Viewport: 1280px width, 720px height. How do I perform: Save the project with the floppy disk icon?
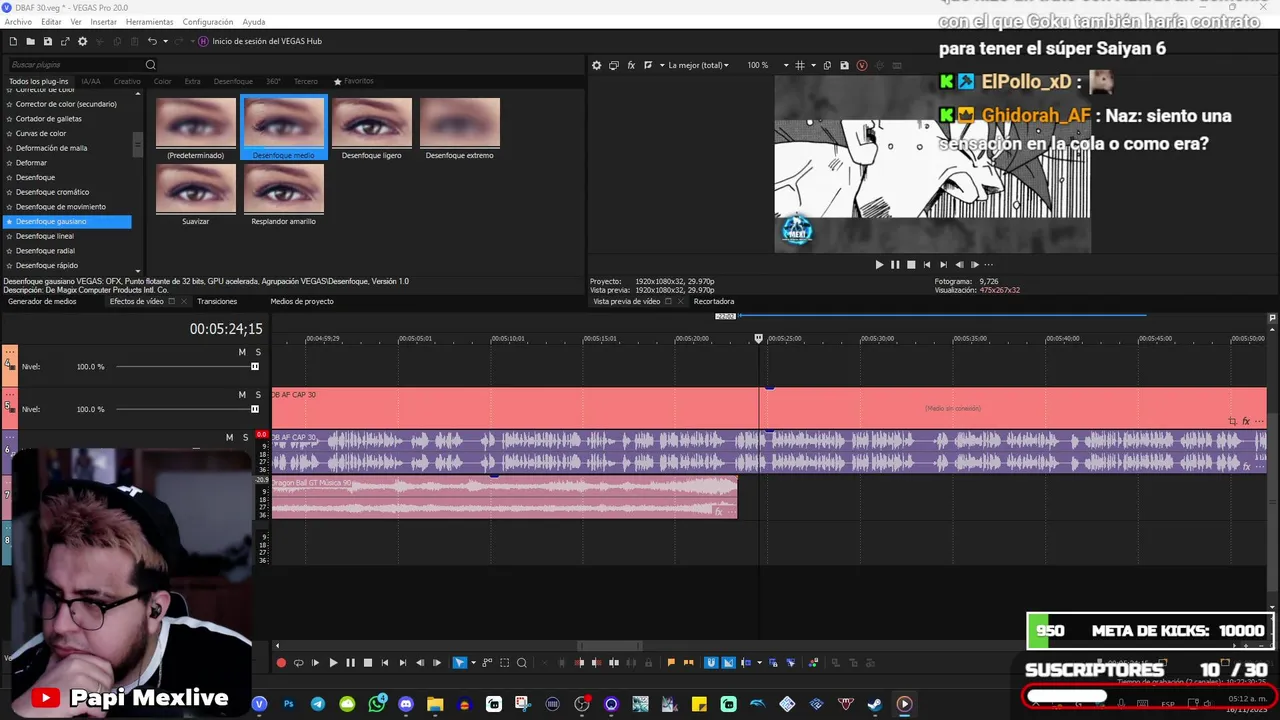pos(47,41)
